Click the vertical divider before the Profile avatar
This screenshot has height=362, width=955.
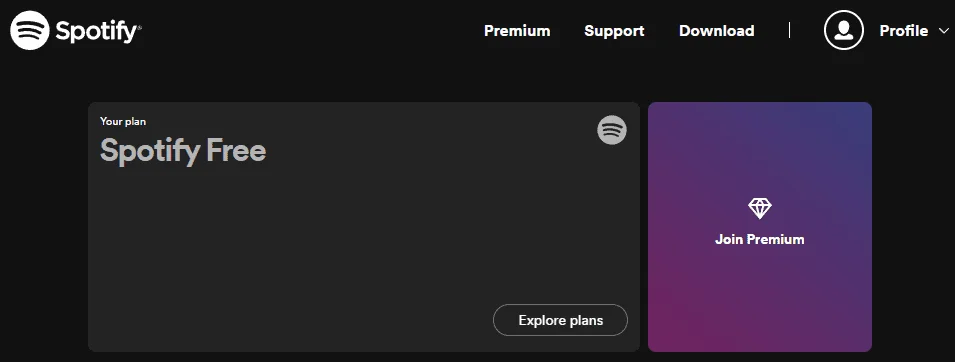tap(789, 30)
